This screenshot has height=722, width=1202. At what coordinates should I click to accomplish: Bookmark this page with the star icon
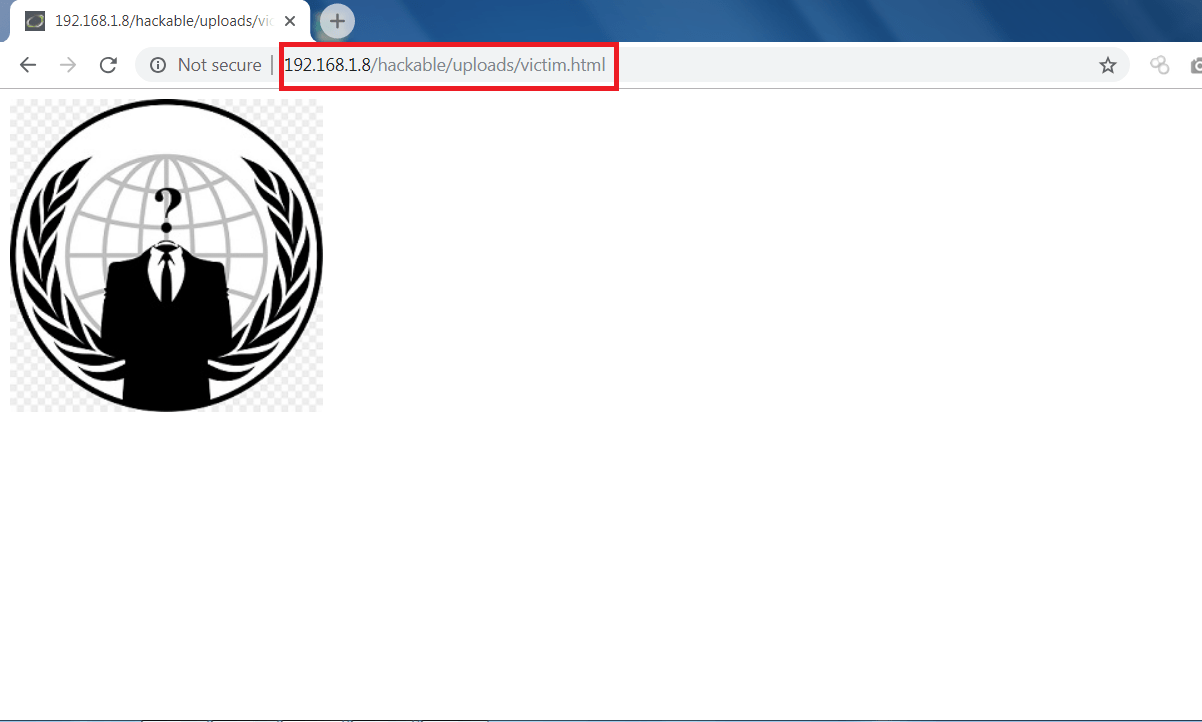click(x=1108, y=65)
